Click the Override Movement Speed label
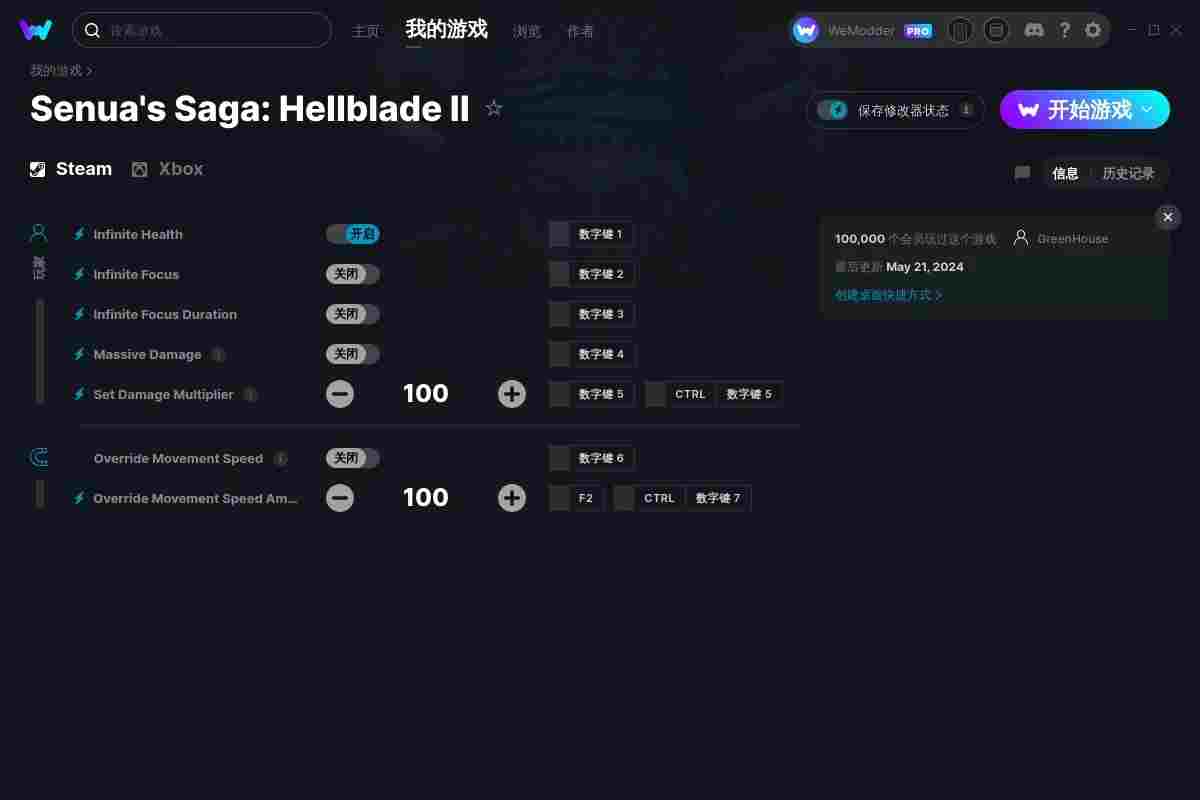The width and height of the screenshot is (1200, 800). [x=178, y=458]
